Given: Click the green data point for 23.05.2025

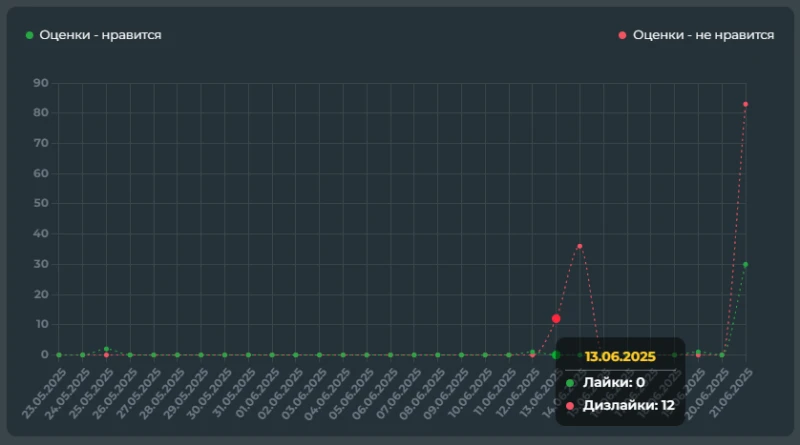Looking at the screenshot, I should 59,355.
